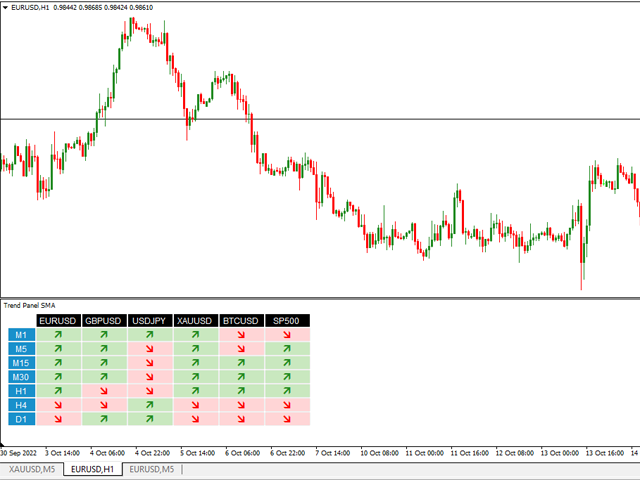Click XAUUSD H4 down-trend arrow

(196, 405)
